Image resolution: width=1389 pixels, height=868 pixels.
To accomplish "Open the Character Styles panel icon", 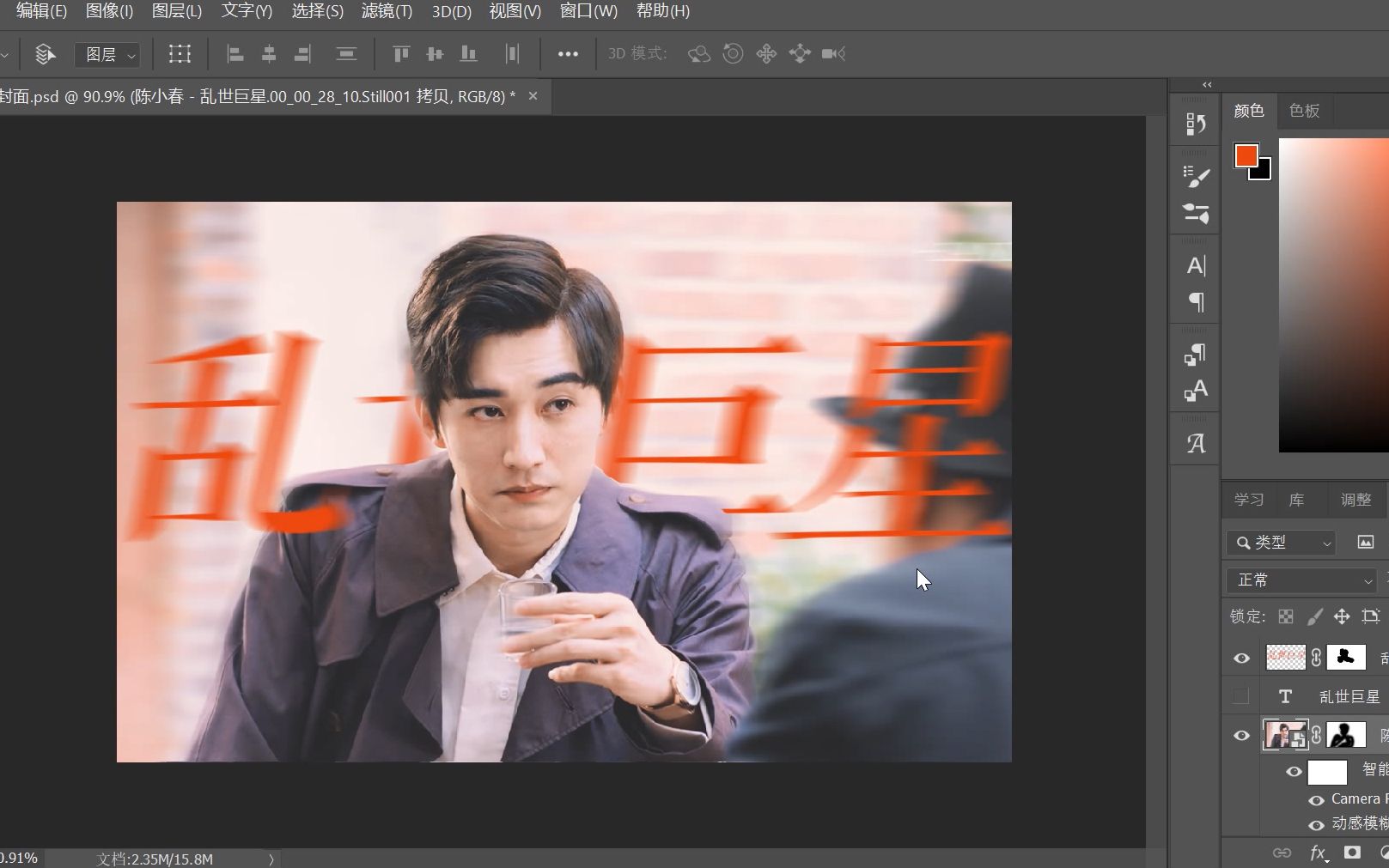I will (1196, 391).
